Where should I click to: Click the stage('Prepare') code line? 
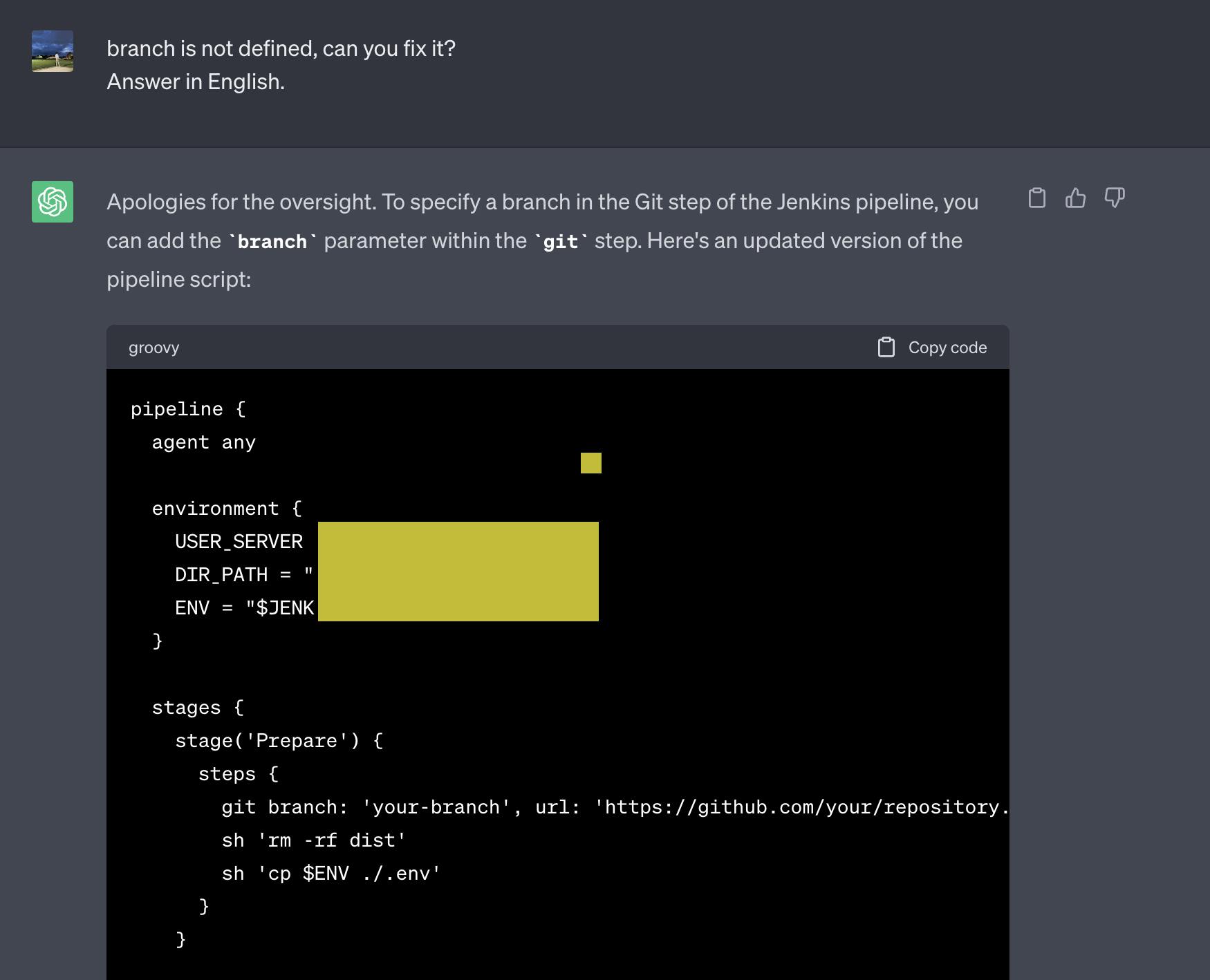tap(279, 741)
